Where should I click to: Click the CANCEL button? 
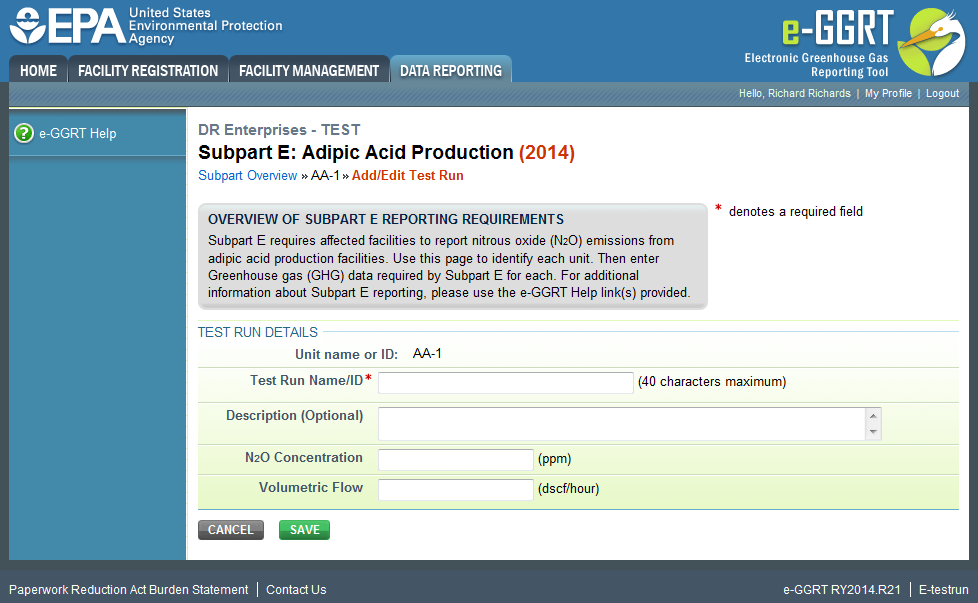pyautogui.click(x=231, y=530)
